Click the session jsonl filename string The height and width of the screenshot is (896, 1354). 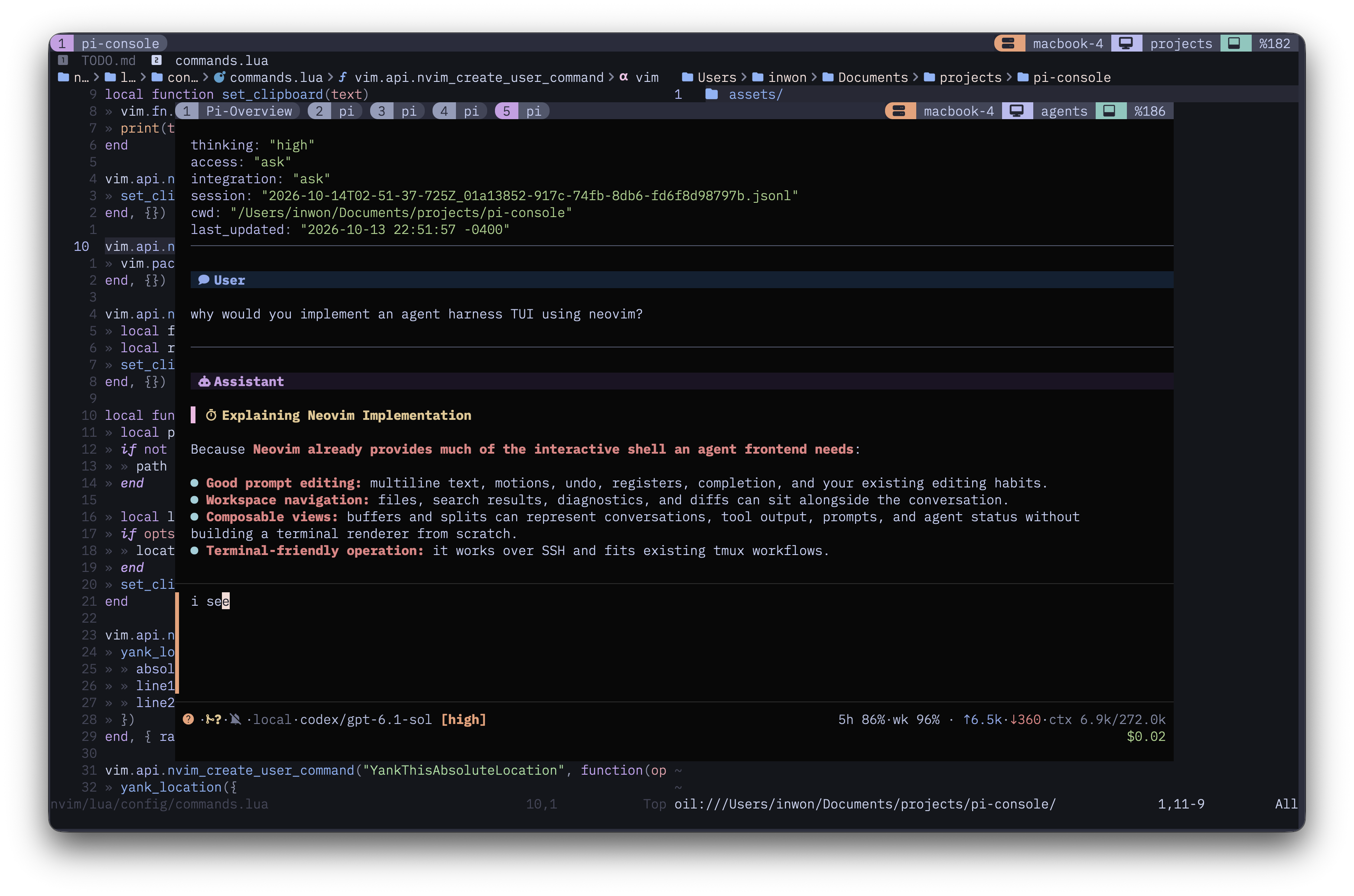point(530,195)
